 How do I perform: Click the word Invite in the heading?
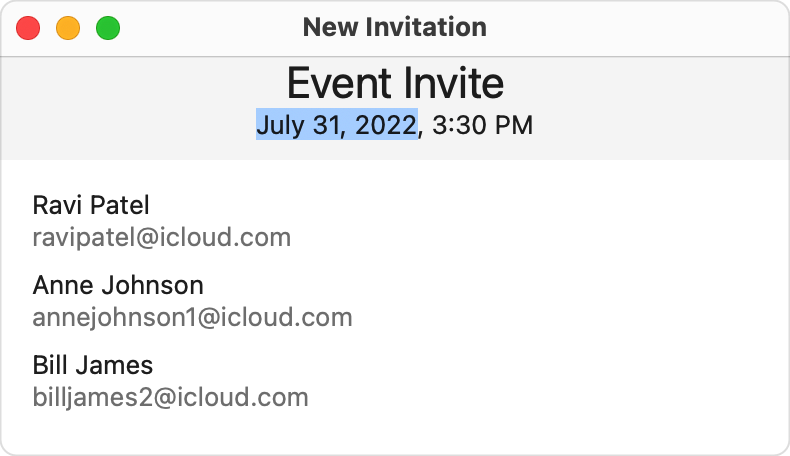click(450, 82)
